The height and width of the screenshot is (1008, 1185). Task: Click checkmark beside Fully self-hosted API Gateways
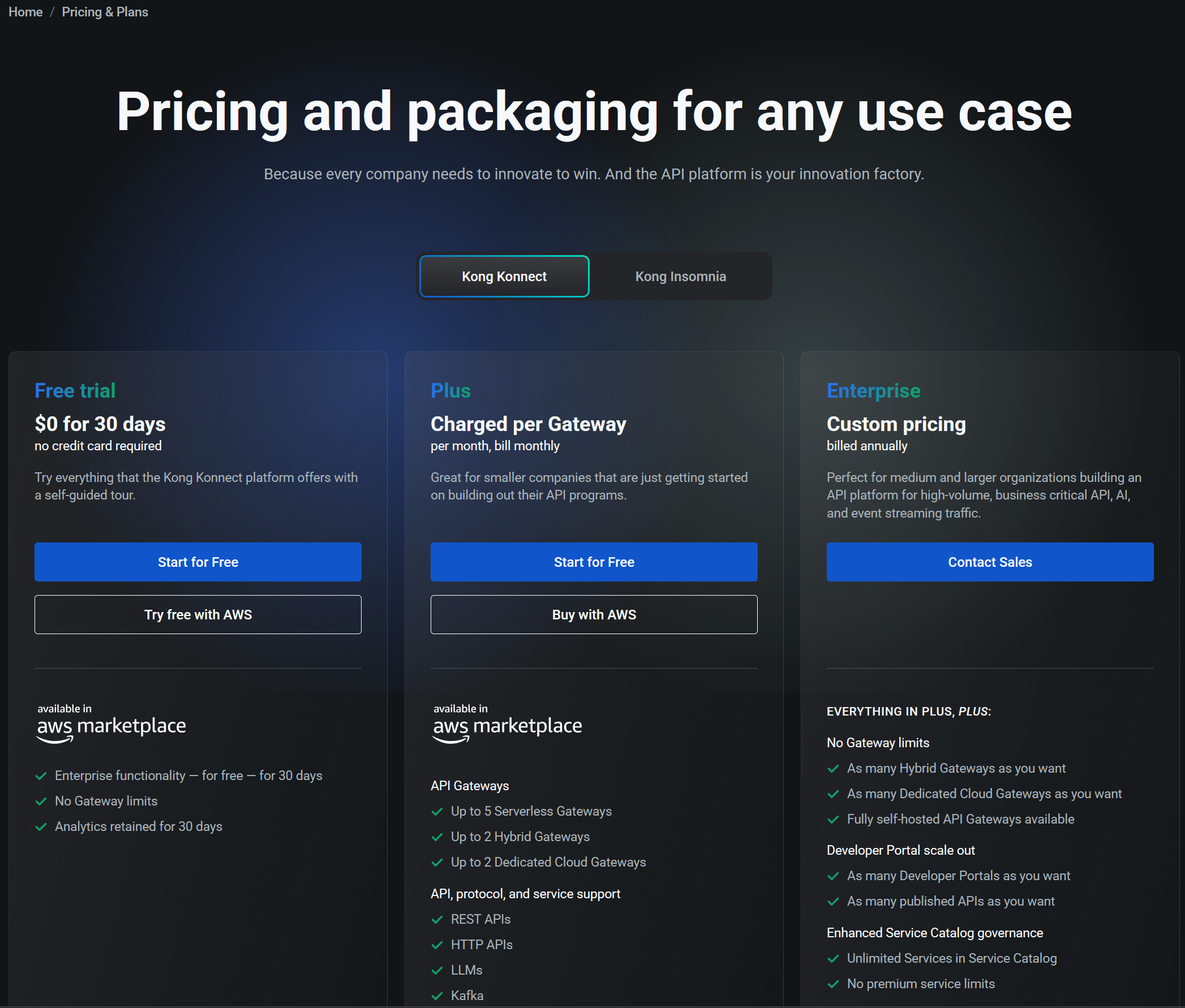(x=834, y=820)
